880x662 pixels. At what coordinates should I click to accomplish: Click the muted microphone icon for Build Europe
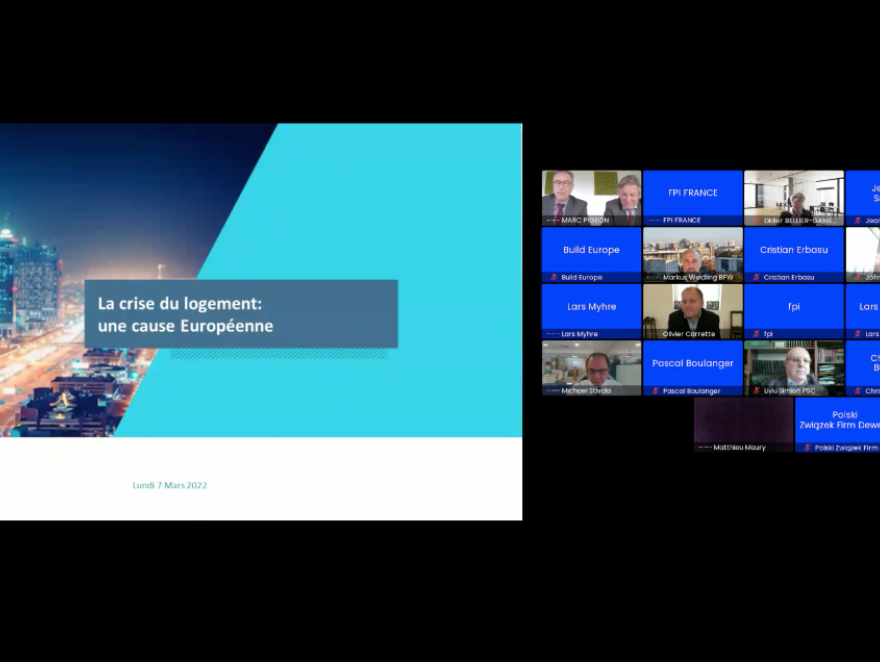(553, 277)
